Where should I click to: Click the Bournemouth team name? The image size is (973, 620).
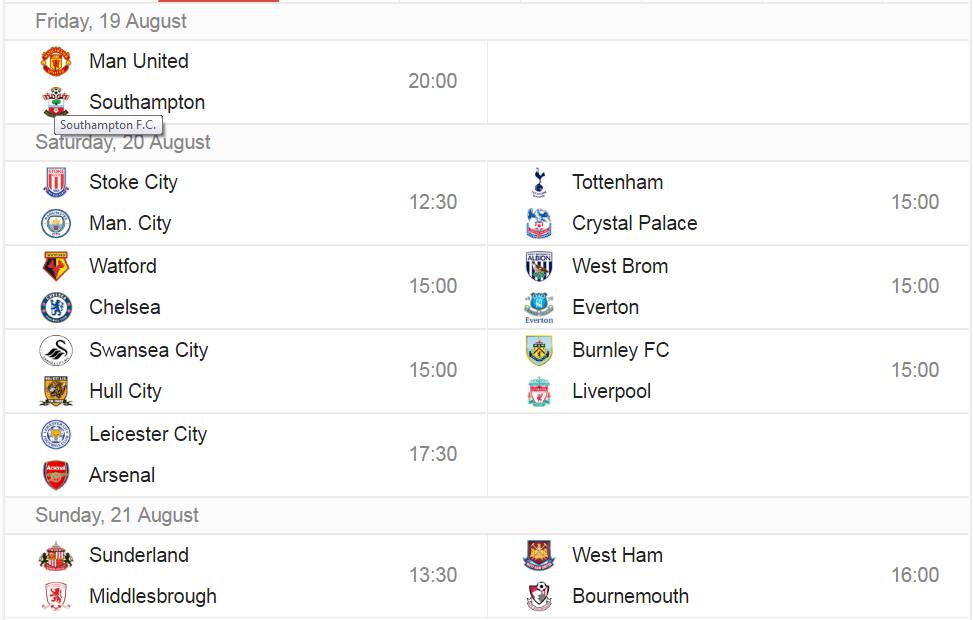[630, 596]
